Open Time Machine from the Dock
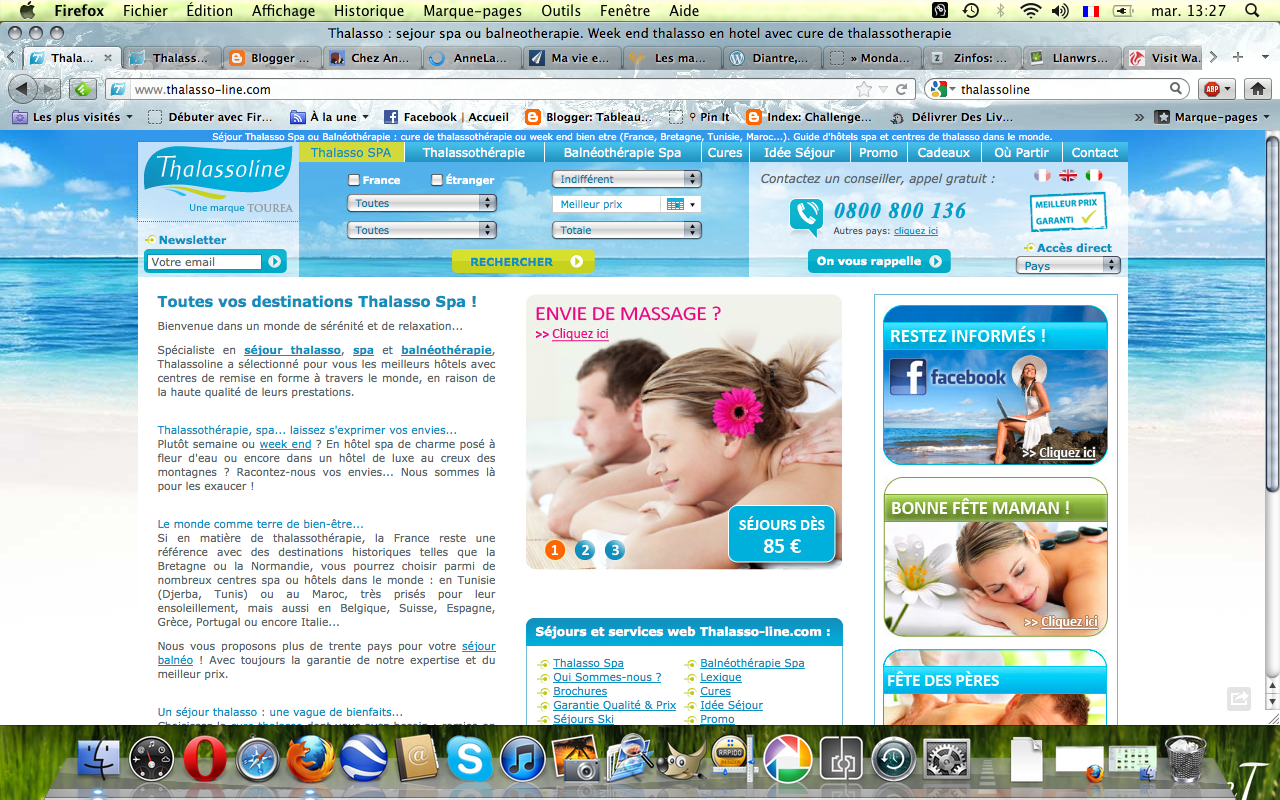The width and height of the screenshot is (1280, 800). coord(894,760)
